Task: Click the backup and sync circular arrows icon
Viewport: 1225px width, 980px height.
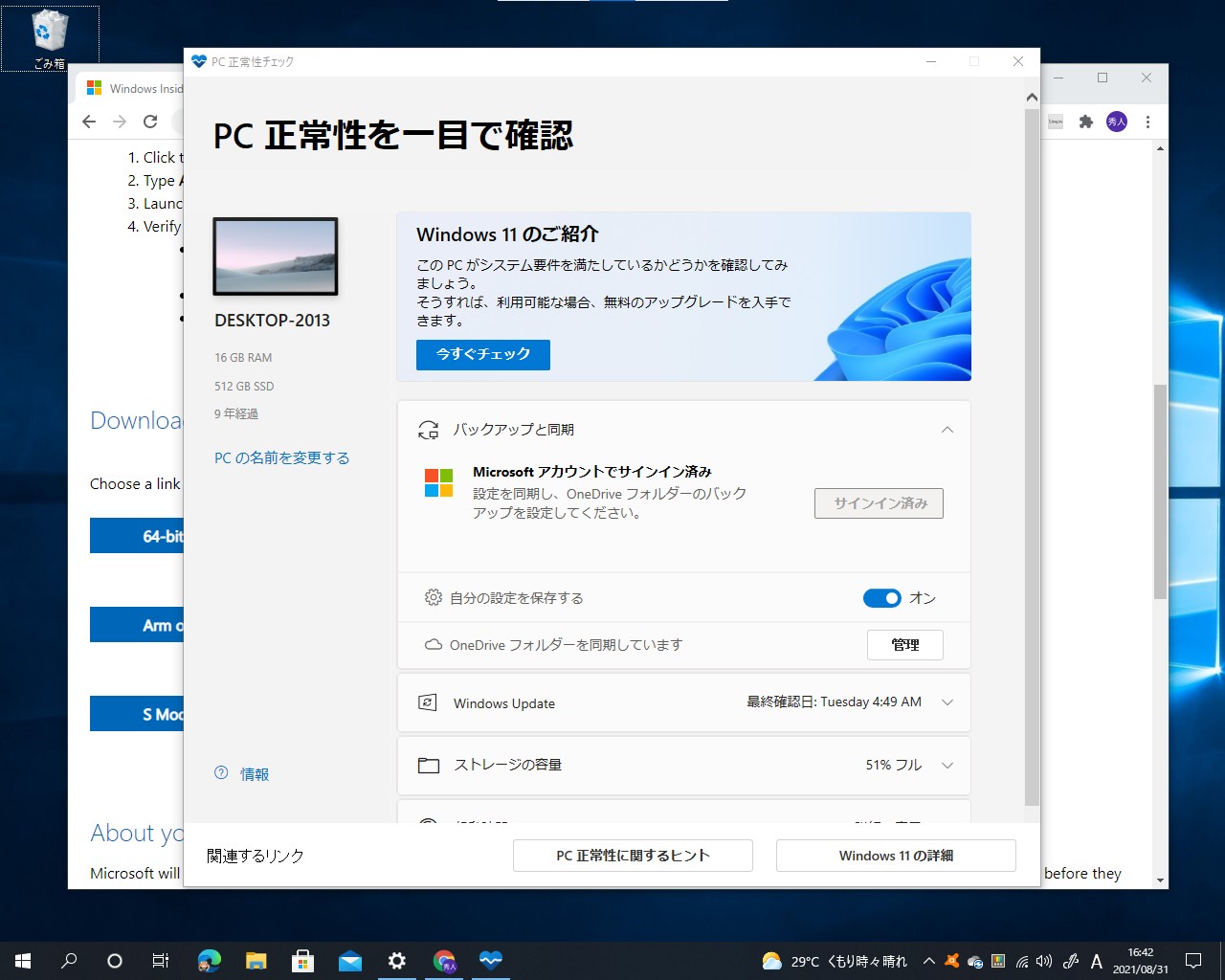Action: (428, 429)
